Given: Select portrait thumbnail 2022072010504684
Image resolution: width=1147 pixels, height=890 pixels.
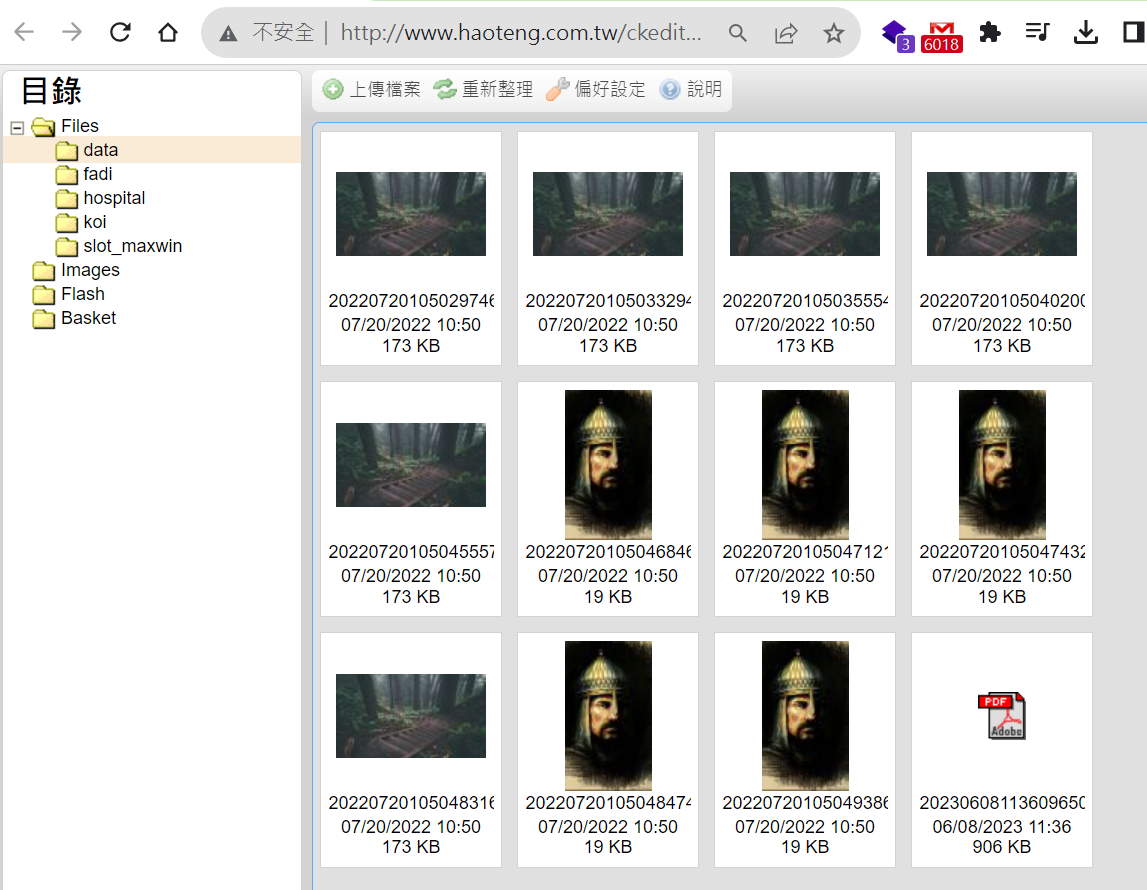Looking at the screenshot, I should point(608,465).
